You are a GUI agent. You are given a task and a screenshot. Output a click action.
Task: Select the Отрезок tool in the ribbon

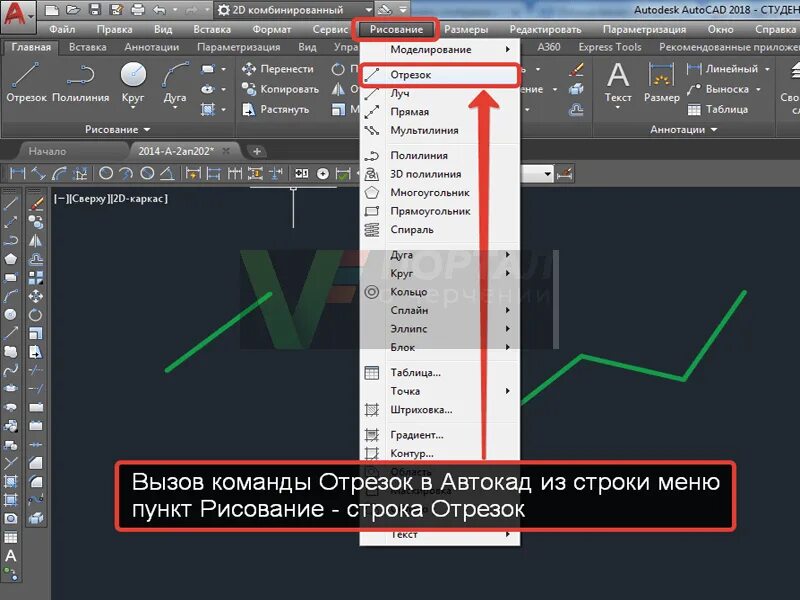pyautogui.click(x=26, y=82)
